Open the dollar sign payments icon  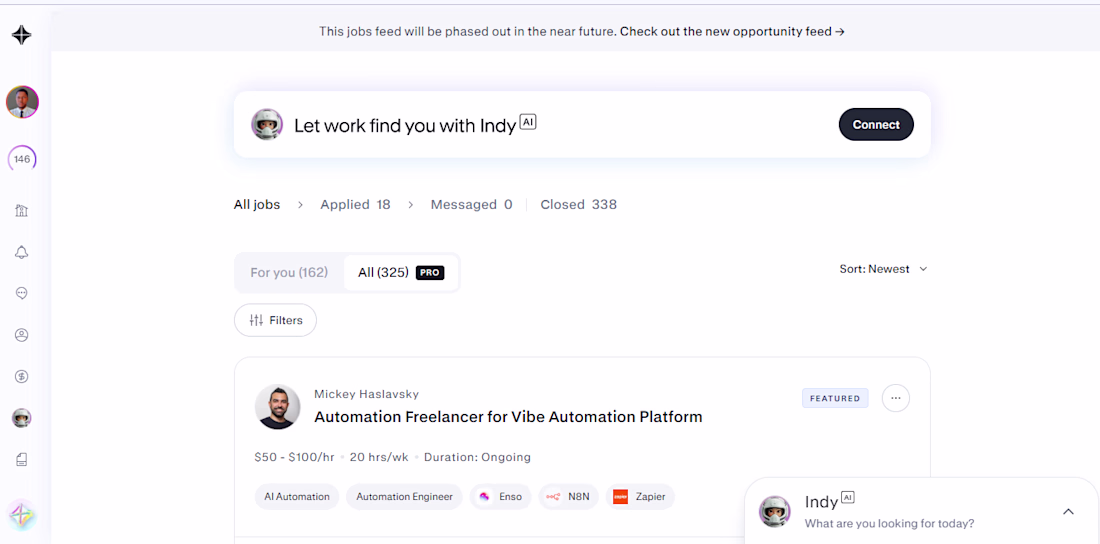pos(22,377)
